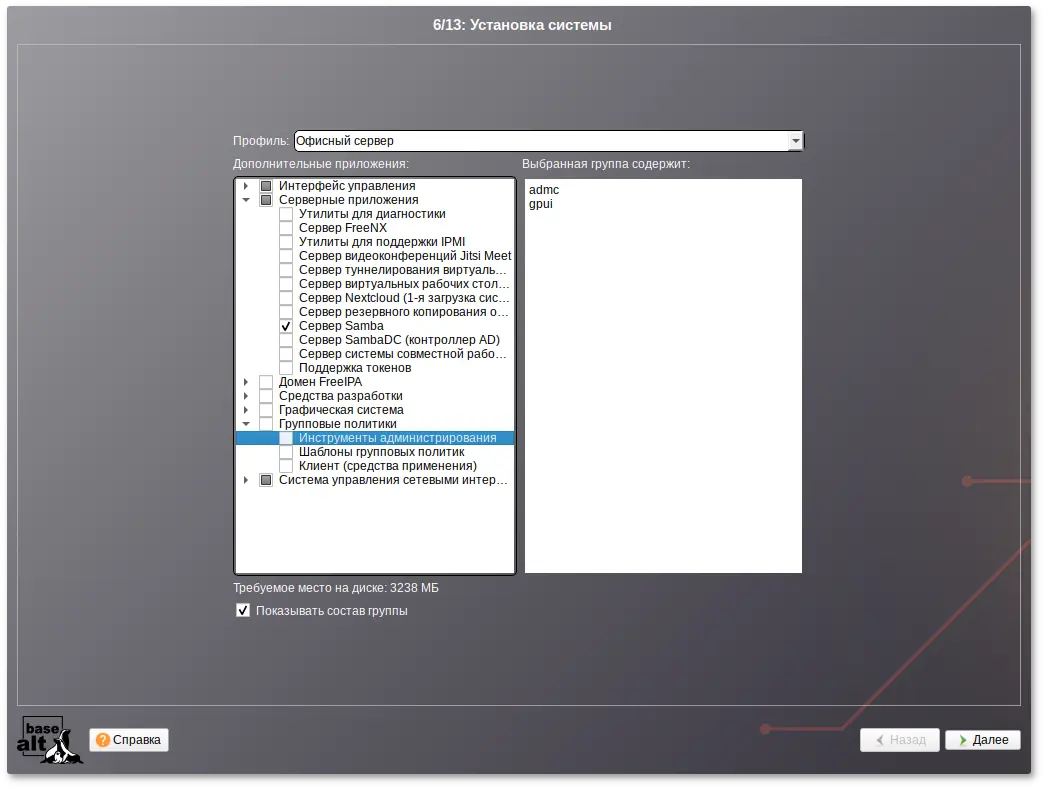Viewport: 1044px width, 788px height.
Task: Check the Домен FreeIPA checkbox
Action: point(266,382)
